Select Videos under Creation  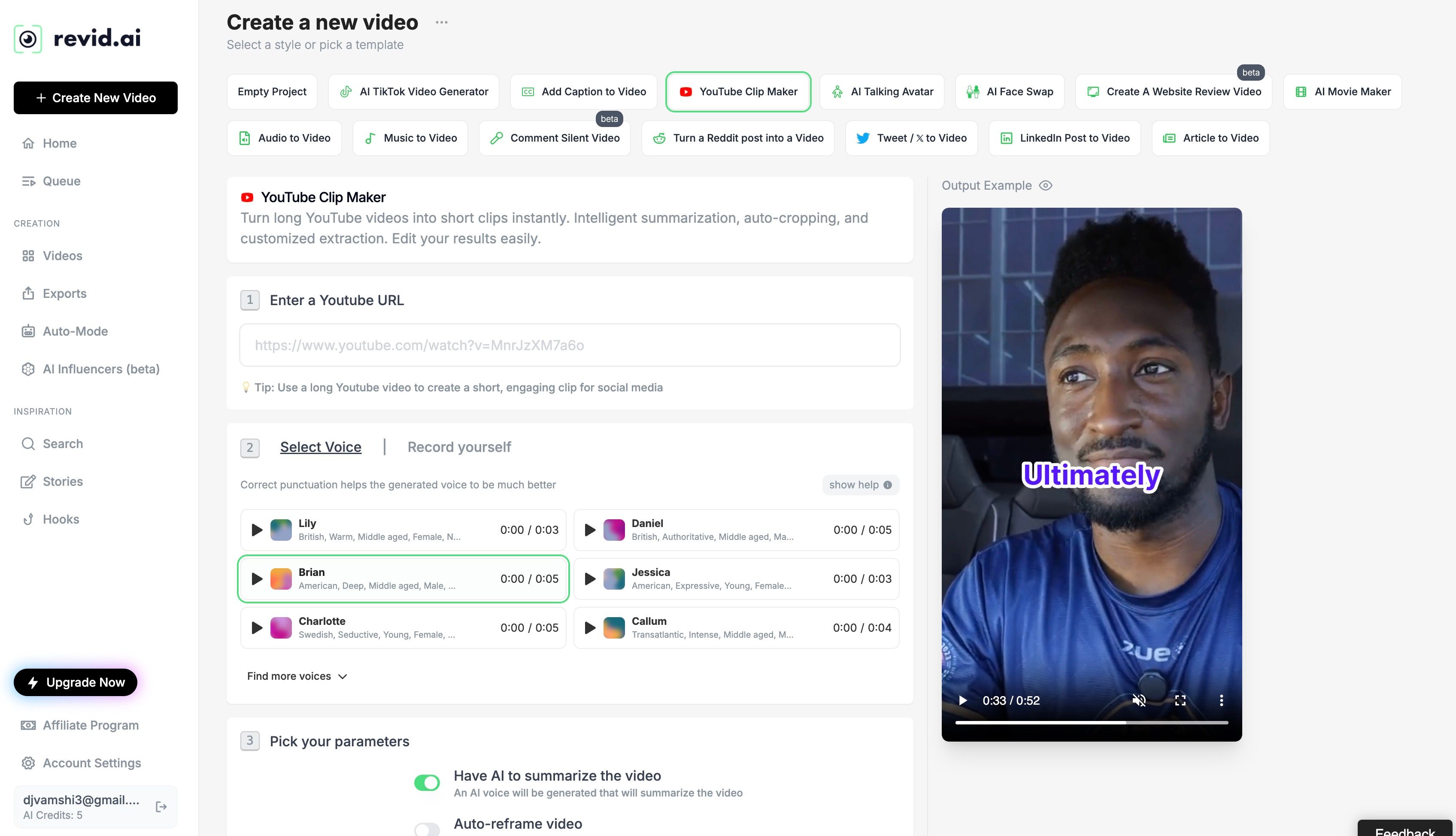pos(62,255)
